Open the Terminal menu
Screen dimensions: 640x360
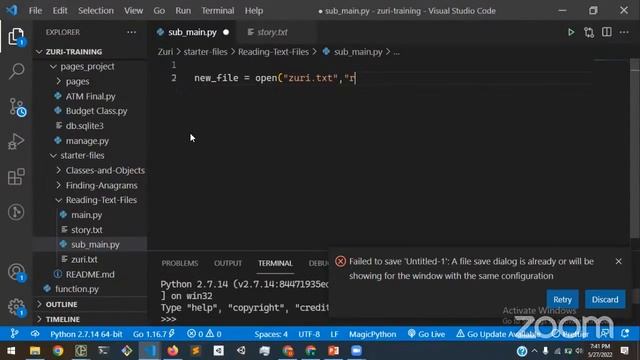click(218, 11)
